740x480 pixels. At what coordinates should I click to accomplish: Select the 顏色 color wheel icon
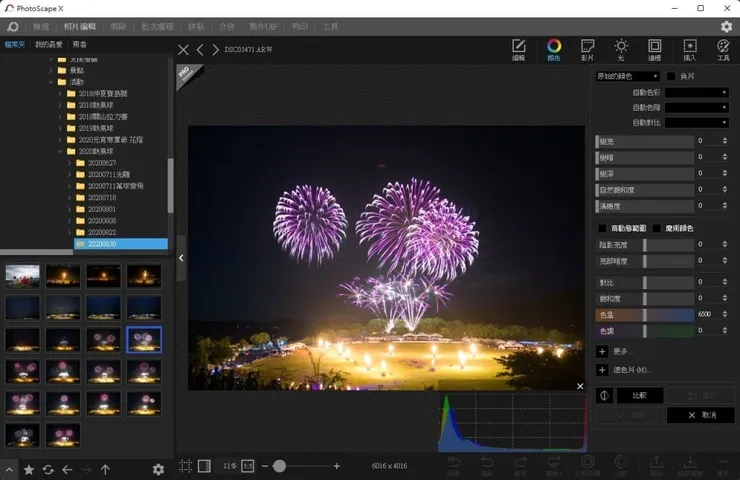coord(553,49)
